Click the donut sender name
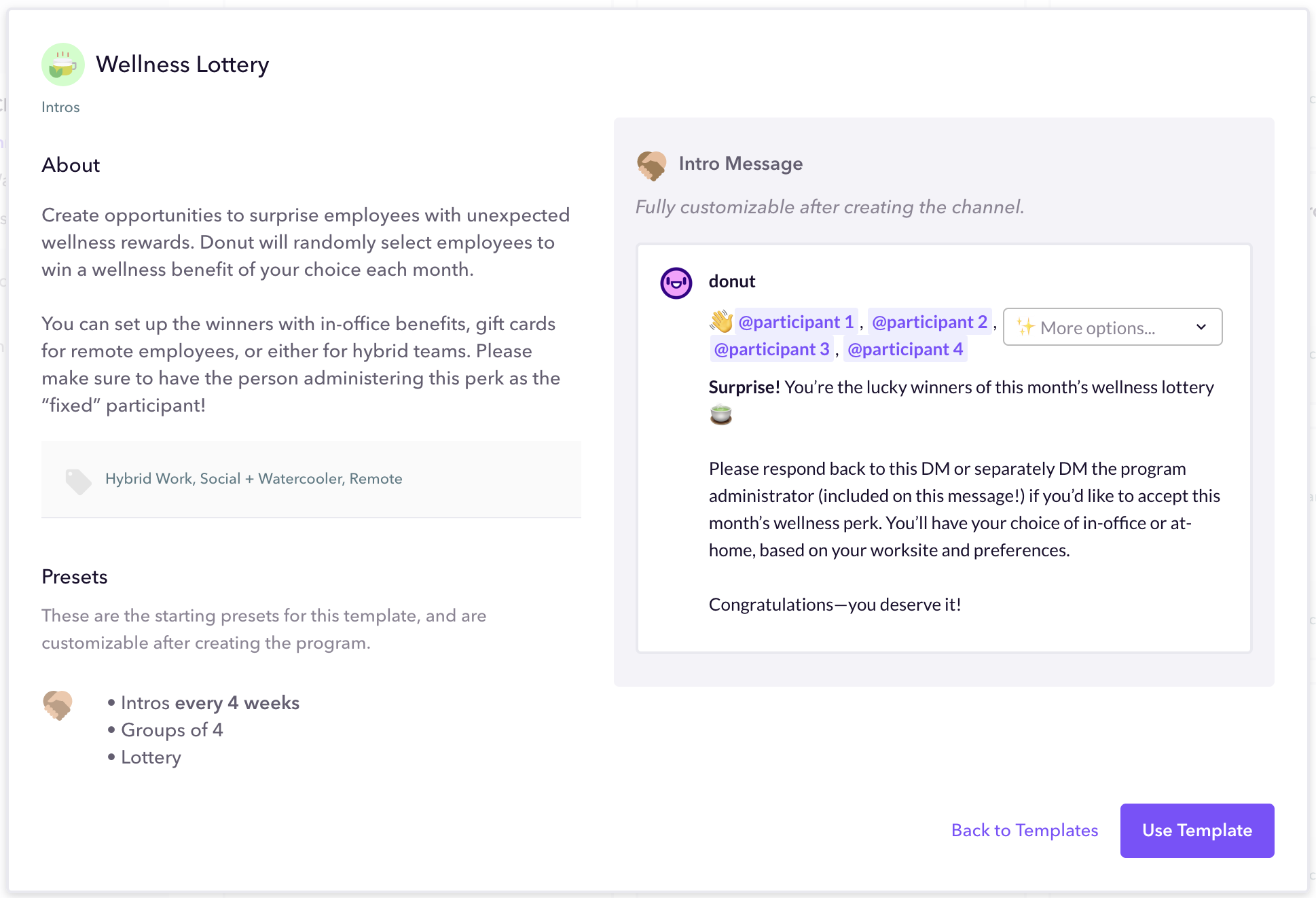 click(x=732, y=281)
